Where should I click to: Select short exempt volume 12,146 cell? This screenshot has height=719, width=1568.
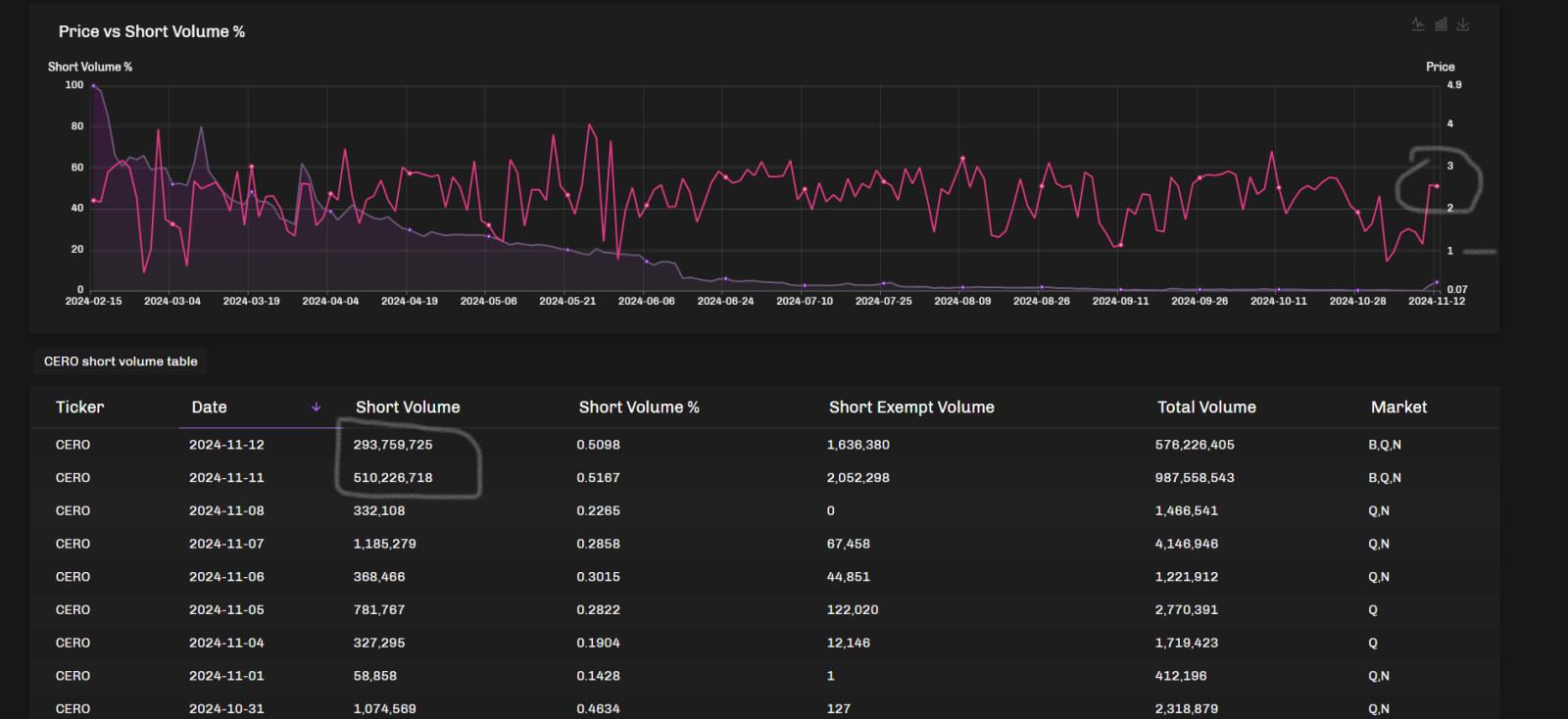click(x=849, y=644)
